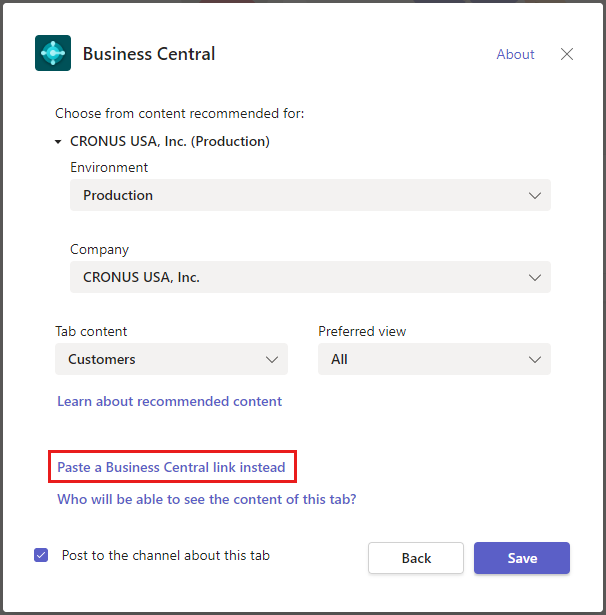Click the 'Post to the channel about this tab' label
The image size is (606, 615).
point(166,555)
